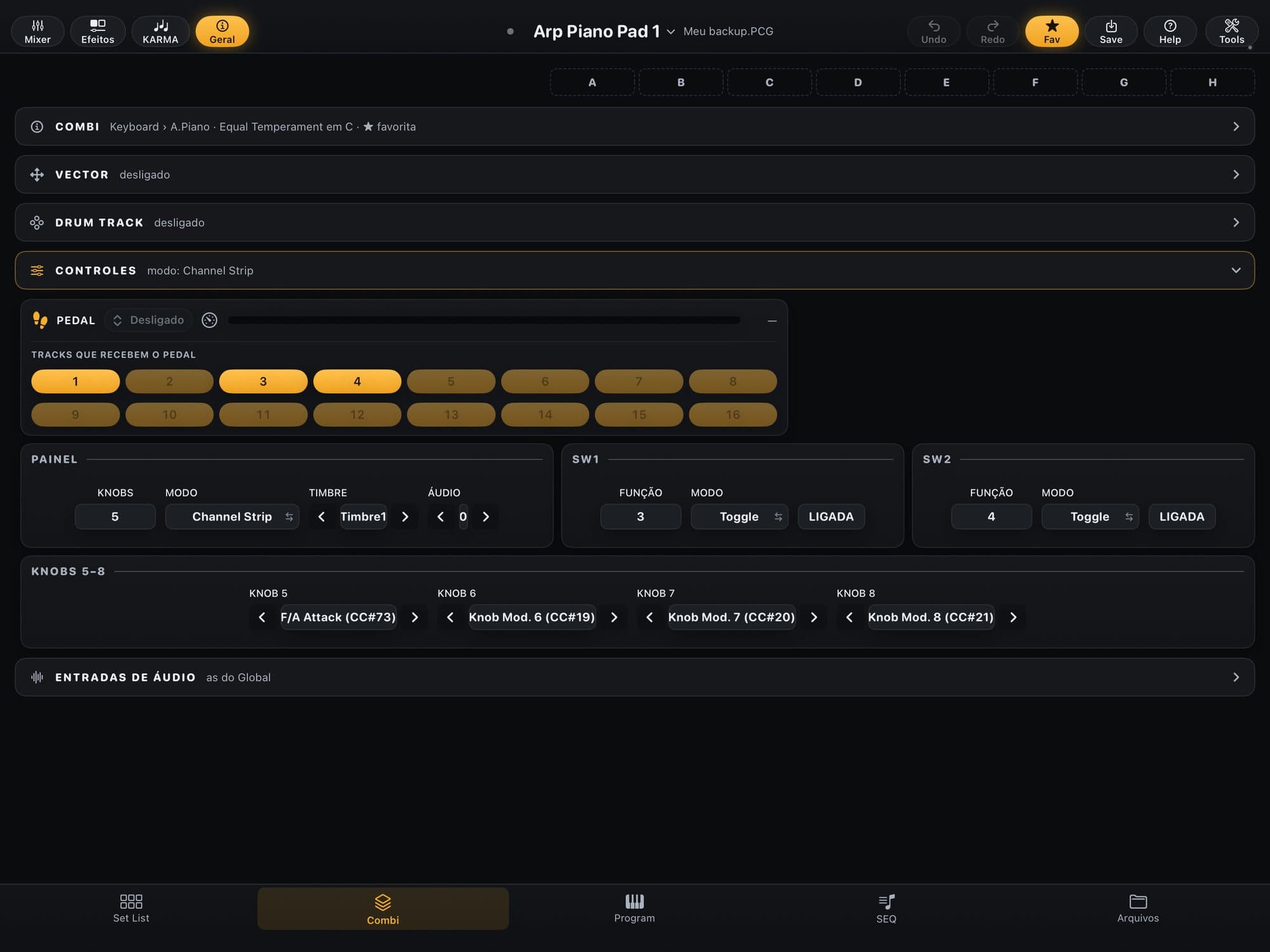This screenshot has width=1270, height=952.
Task: Select previous Timbre with left arrow
Action: (x=321, y=517)
